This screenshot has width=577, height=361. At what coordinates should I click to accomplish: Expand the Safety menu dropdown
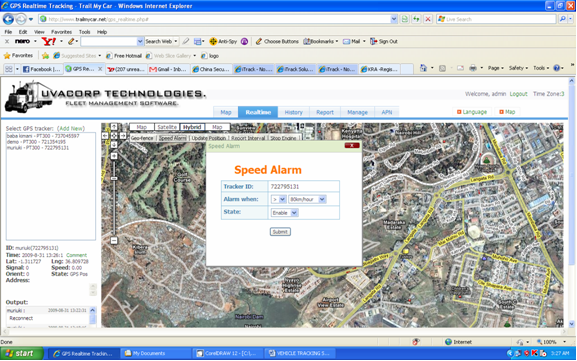(518, 68)
